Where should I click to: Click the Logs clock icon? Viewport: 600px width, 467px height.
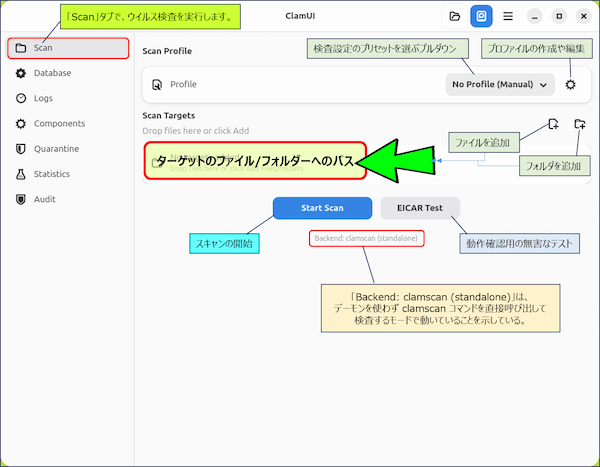click(x=21, y=98)
